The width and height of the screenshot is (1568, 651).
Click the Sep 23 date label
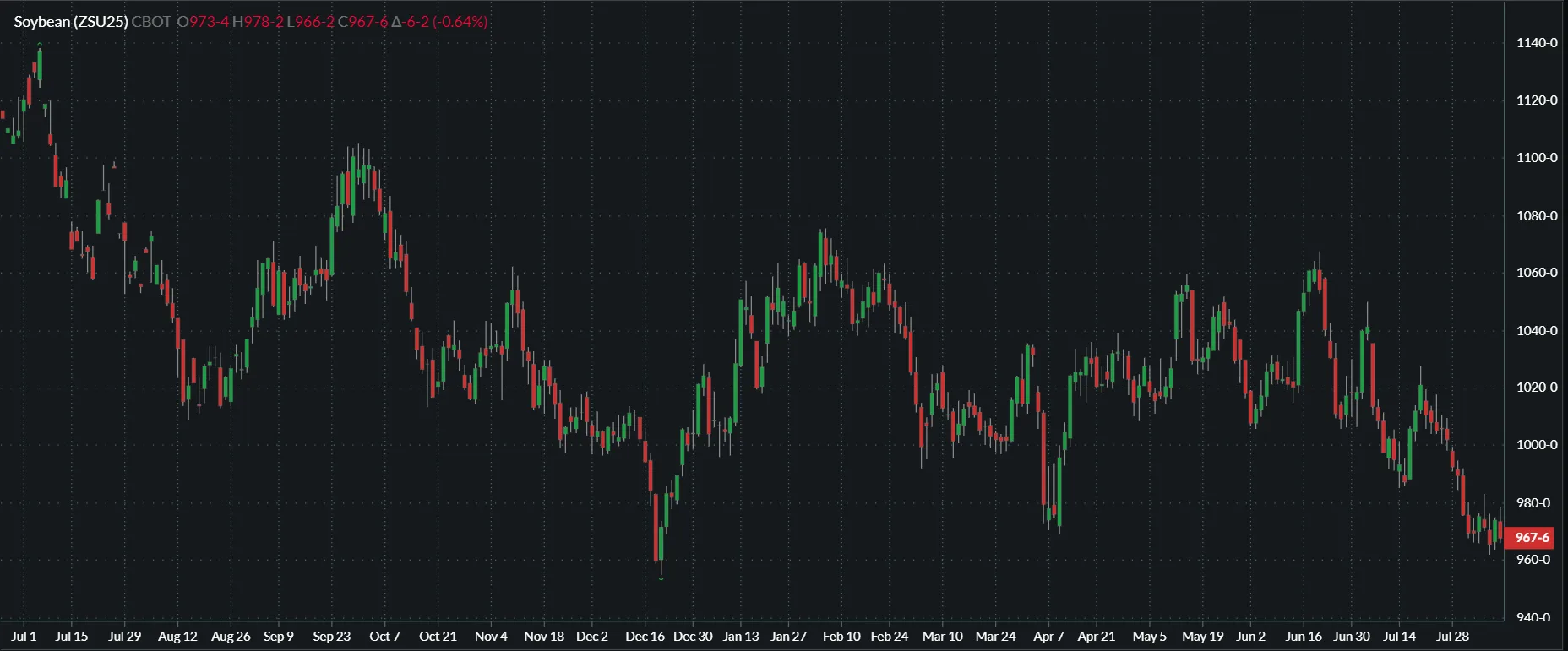[x=331, y=637]
